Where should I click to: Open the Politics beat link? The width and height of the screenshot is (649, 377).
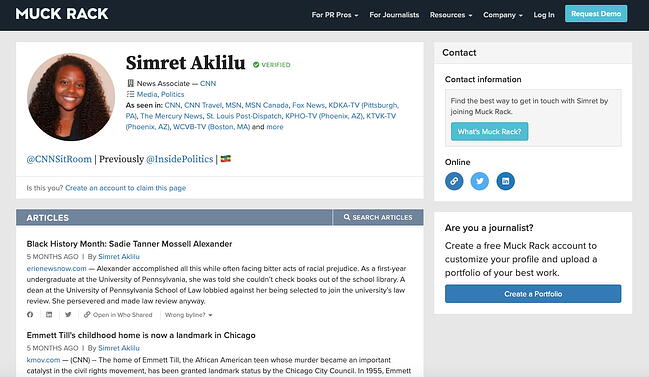pos(173,94)
